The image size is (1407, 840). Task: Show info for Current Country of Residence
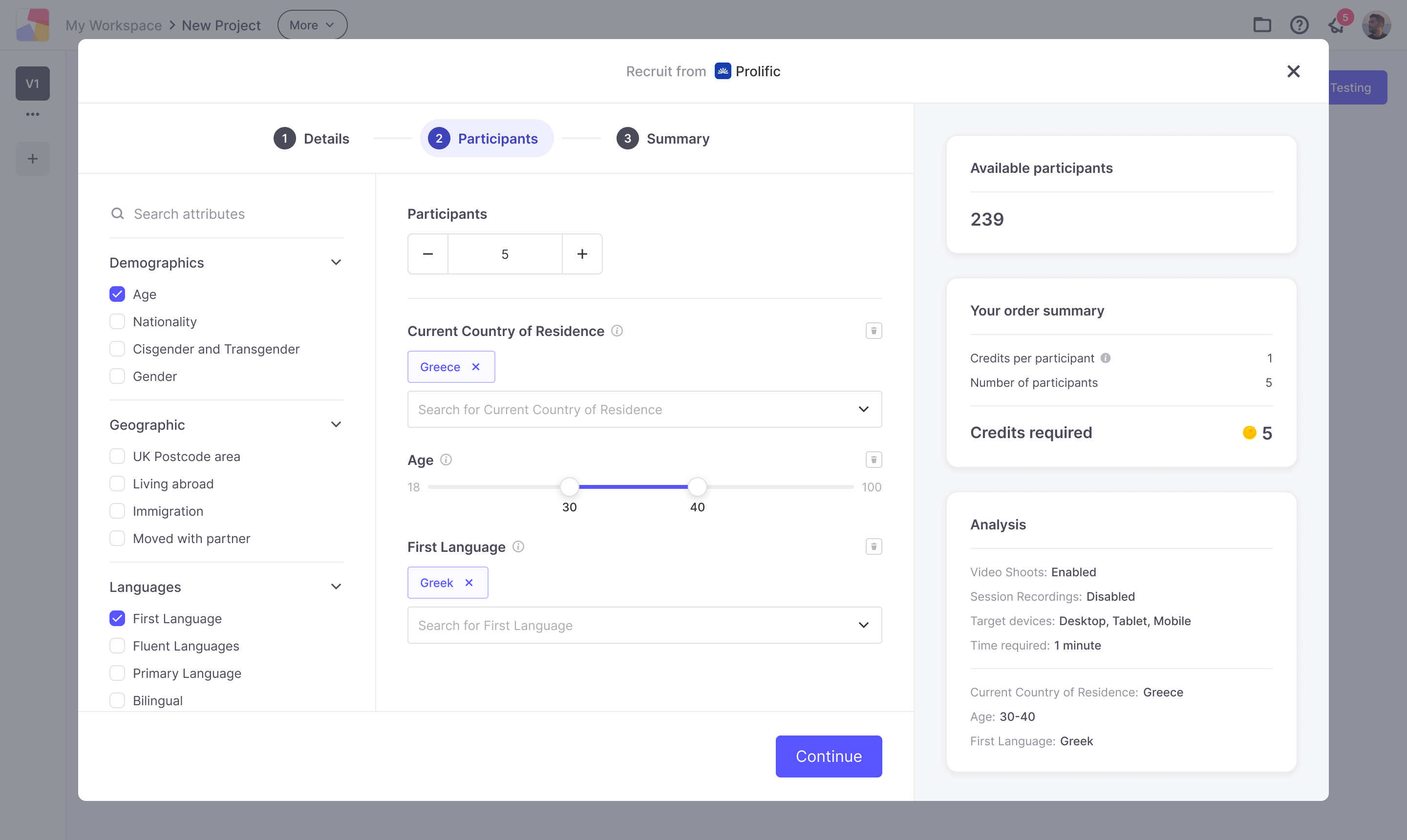[617, 331]
